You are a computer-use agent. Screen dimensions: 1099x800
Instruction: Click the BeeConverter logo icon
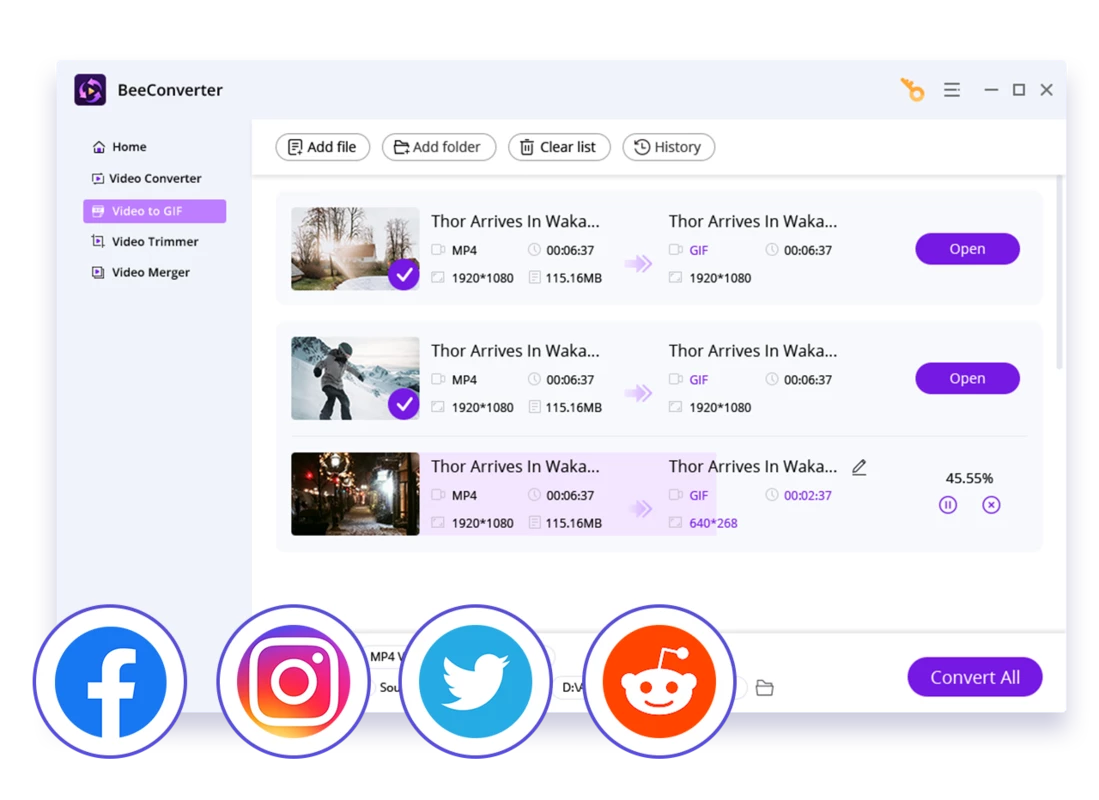90,90
